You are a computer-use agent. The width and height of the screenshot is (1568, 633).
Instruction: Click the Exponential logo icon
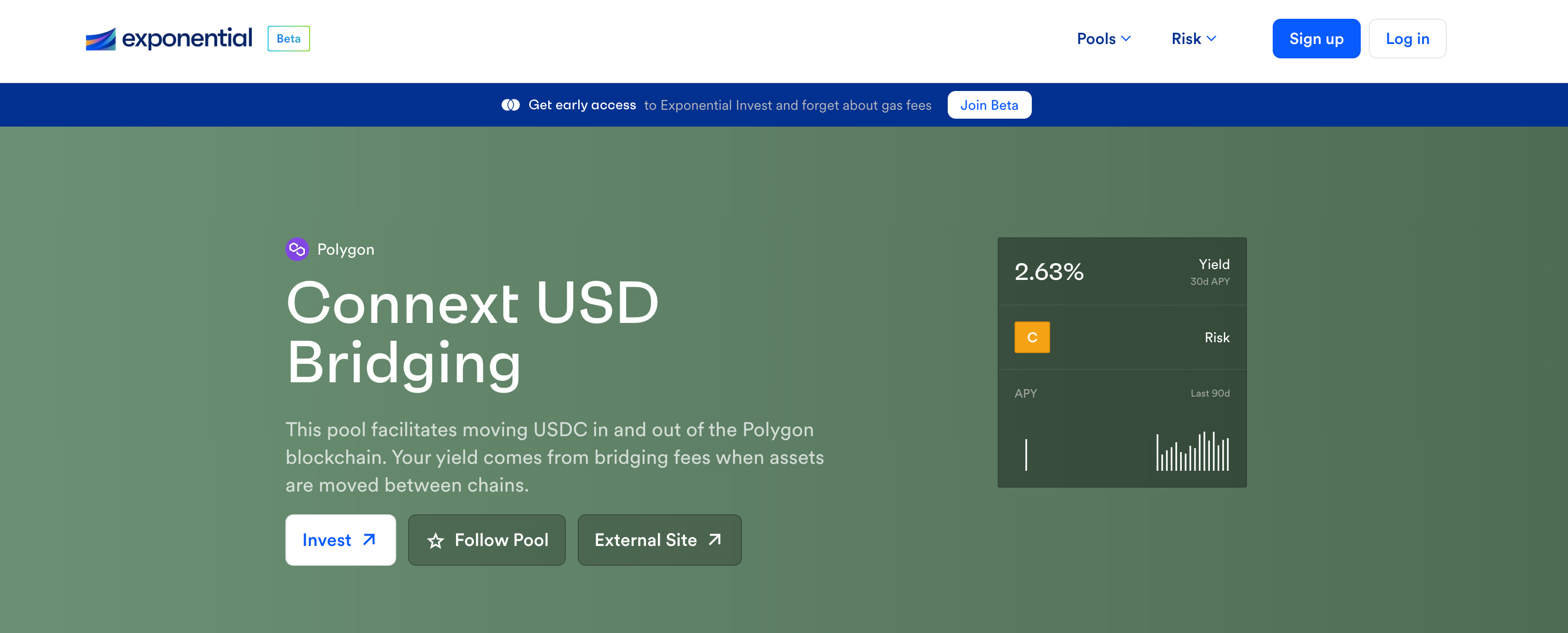coord(100,39)
